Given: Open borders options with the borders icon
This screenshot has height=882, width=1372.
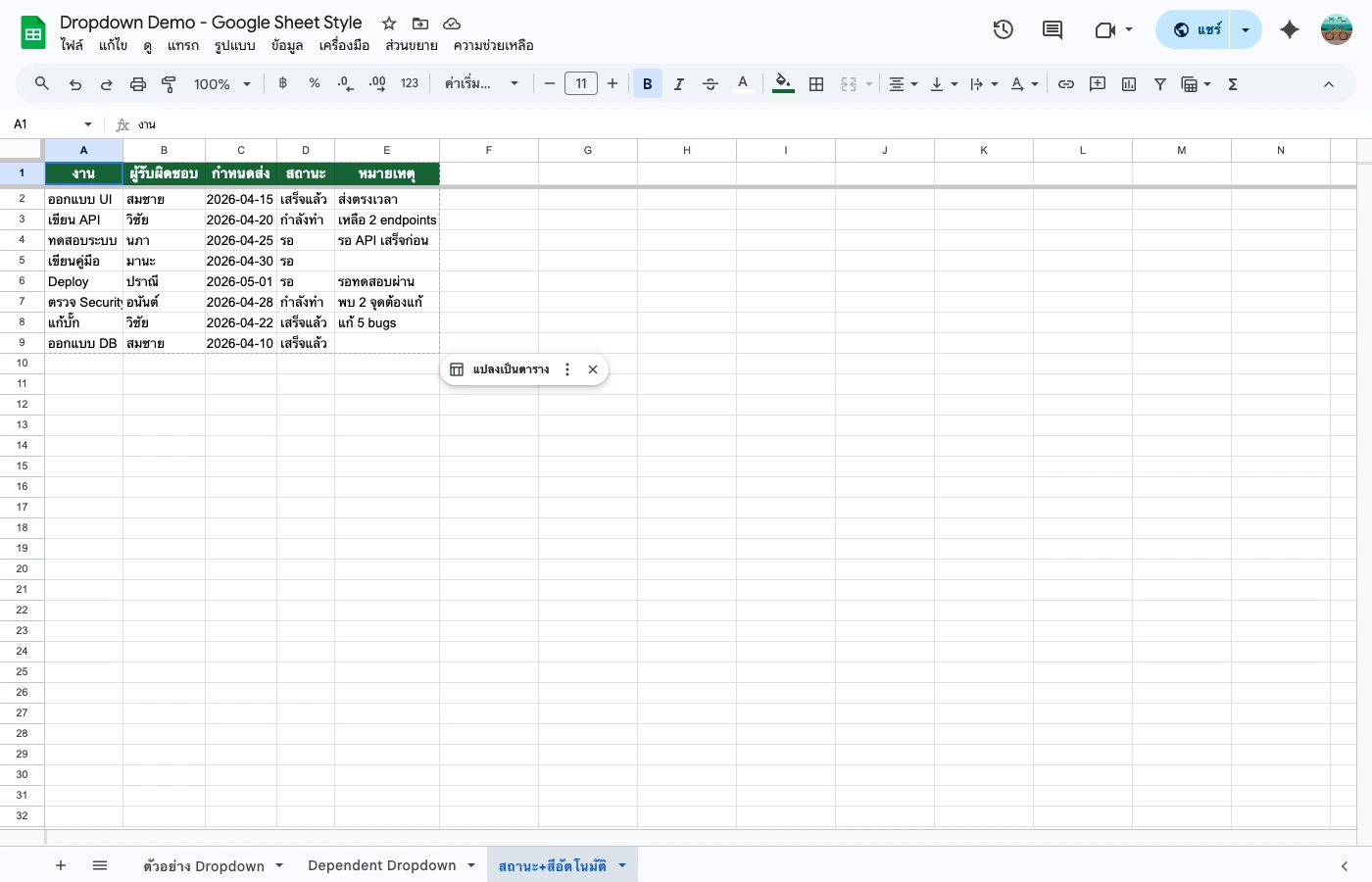Looking at the screenshot, I should point(816,83).
